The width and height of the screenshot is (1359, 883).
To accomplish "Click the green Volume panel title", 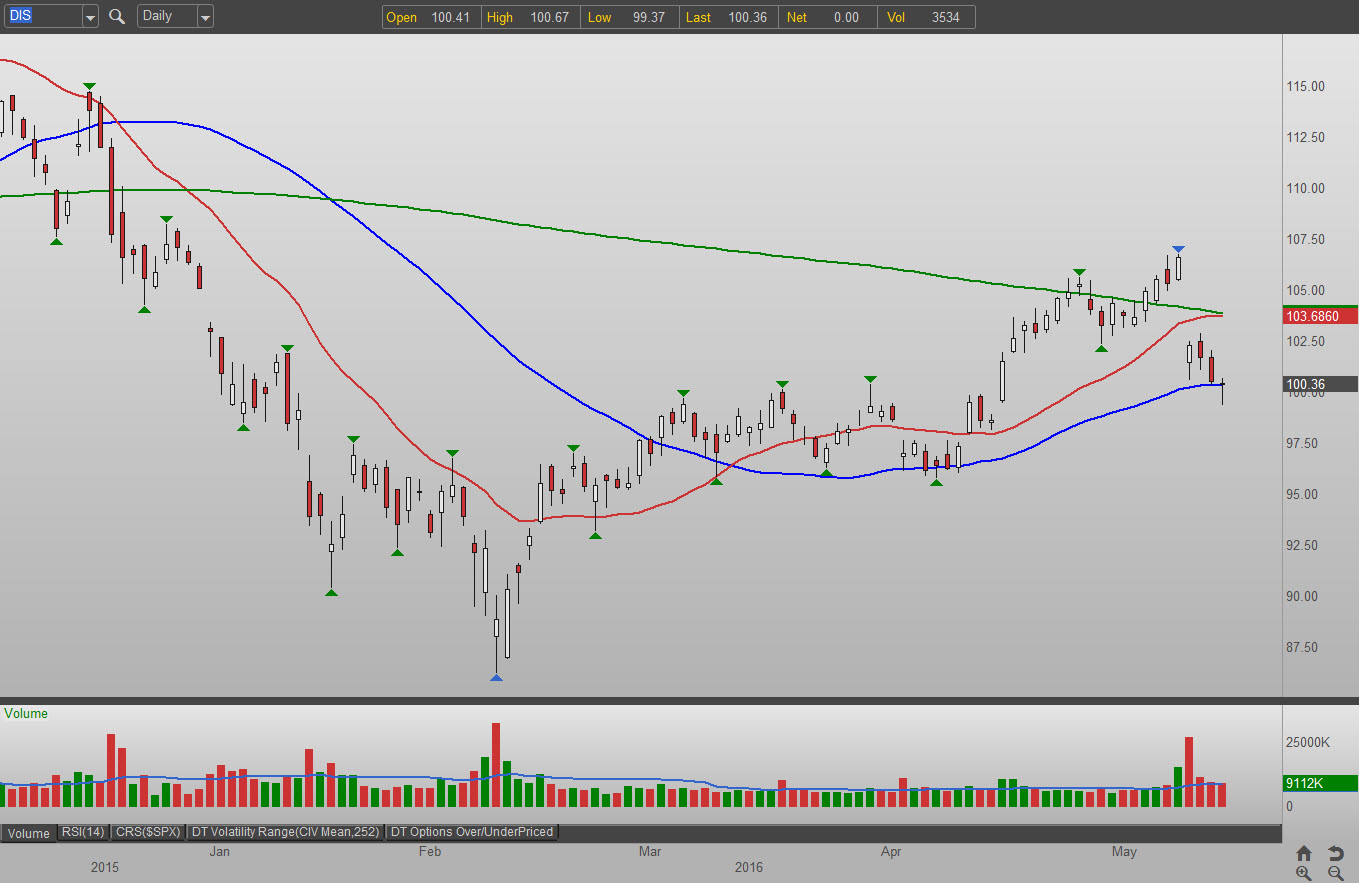I will point(26,714).
